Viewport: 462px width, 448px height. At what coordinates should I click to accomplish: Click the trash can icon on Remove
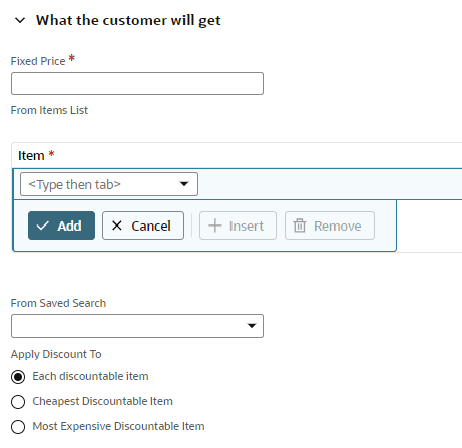click(x=300, y=226)
